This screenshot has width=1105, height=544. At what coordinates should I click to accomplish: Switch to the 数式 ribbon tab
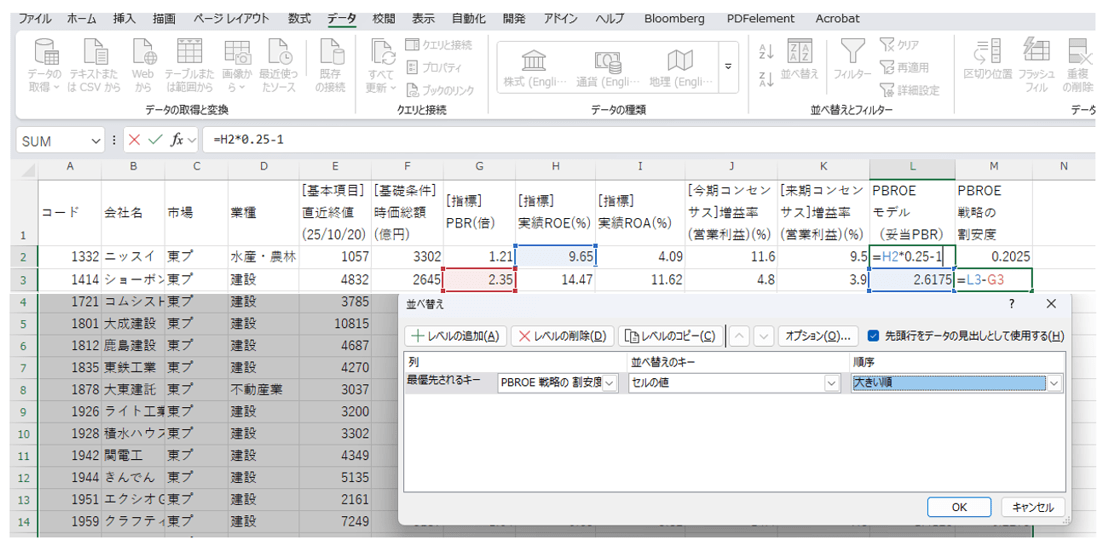pos(299,18)
